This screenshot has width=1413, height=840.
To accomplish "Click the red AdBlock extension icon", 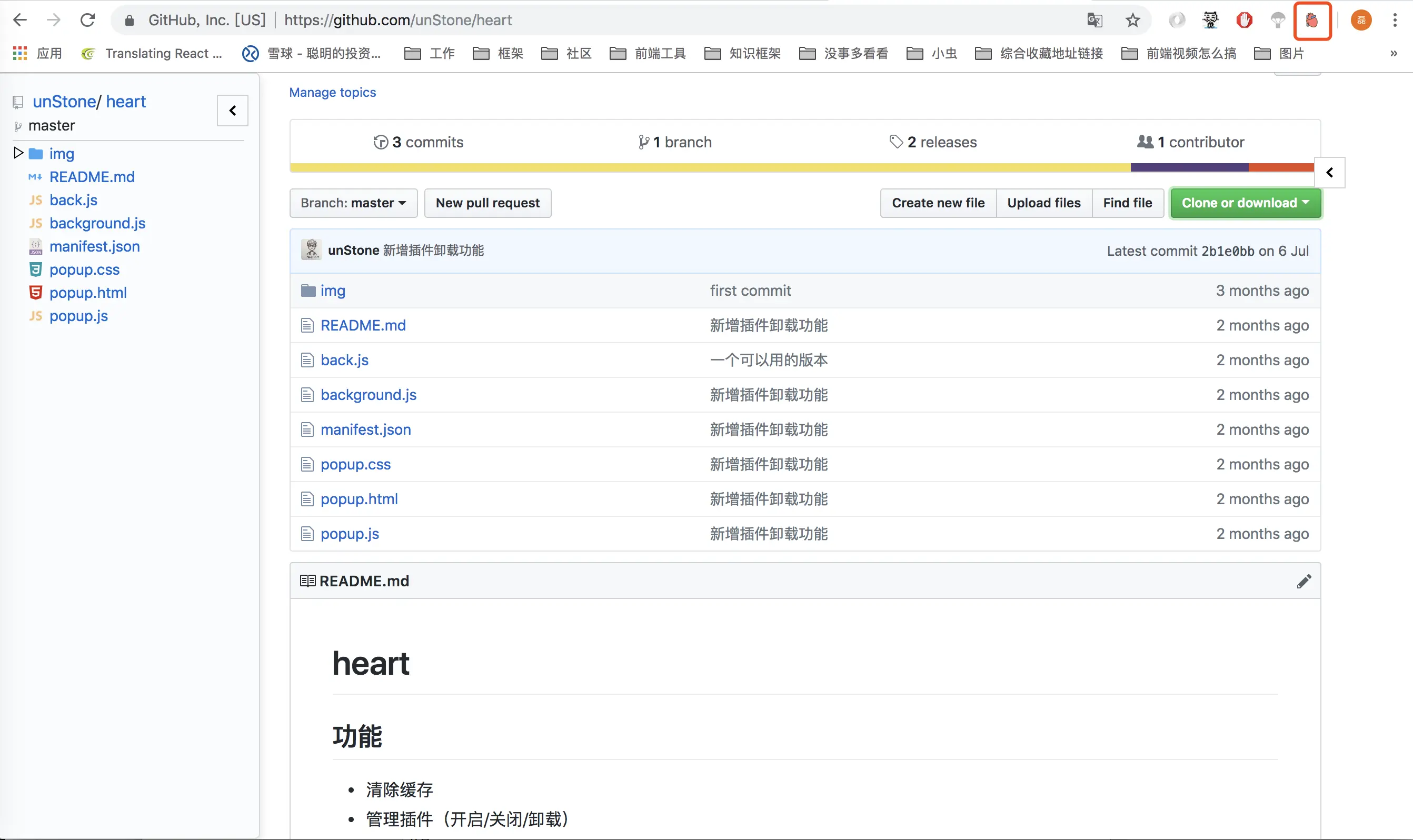I will point(1243,21).
